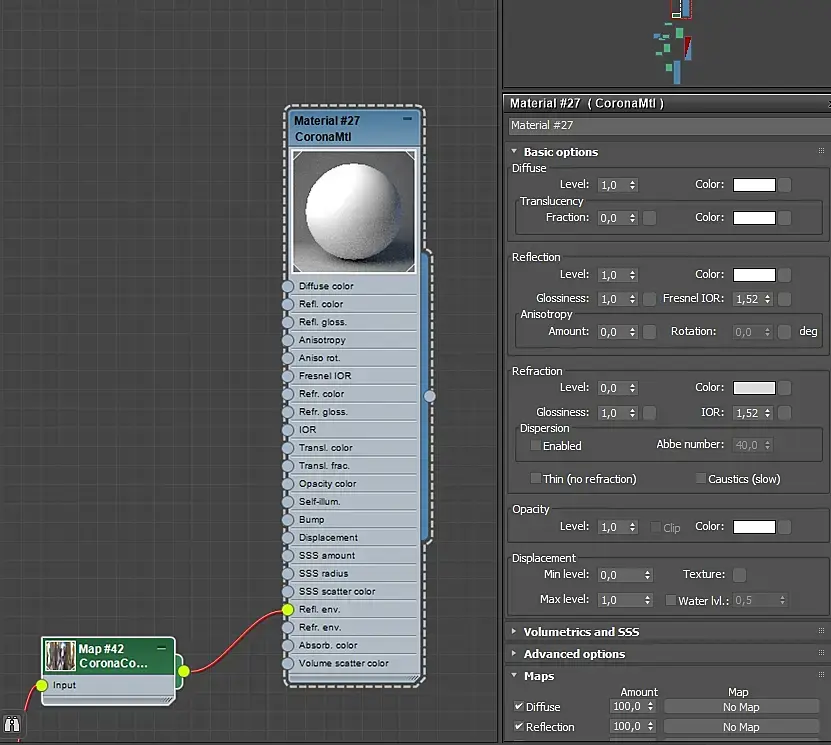Open the Translucency color swatch
The image size is (831, 745).
click(x=754, y=218)
